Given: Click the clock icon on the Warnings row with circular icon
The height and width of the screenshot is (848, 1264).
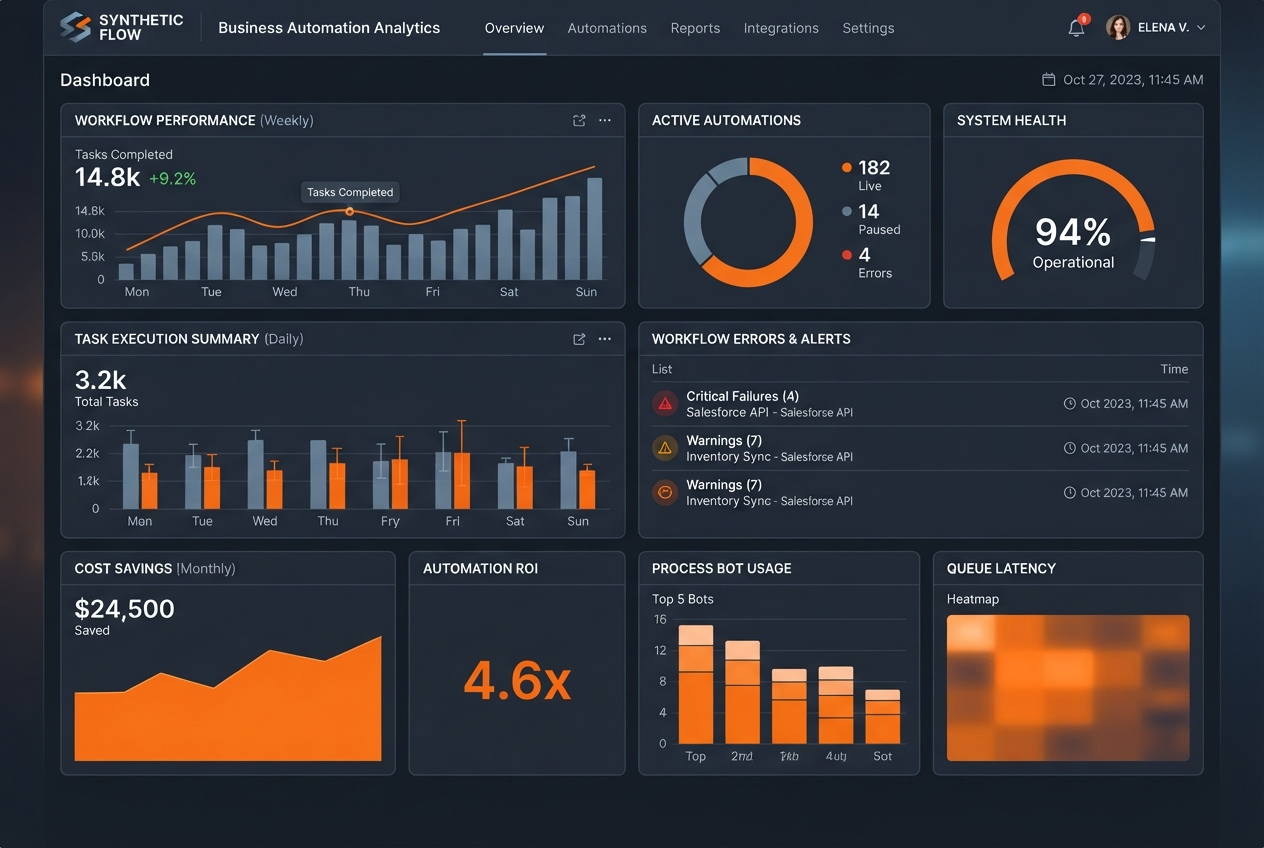Looking at the screenshot, I should (1069, 492).
